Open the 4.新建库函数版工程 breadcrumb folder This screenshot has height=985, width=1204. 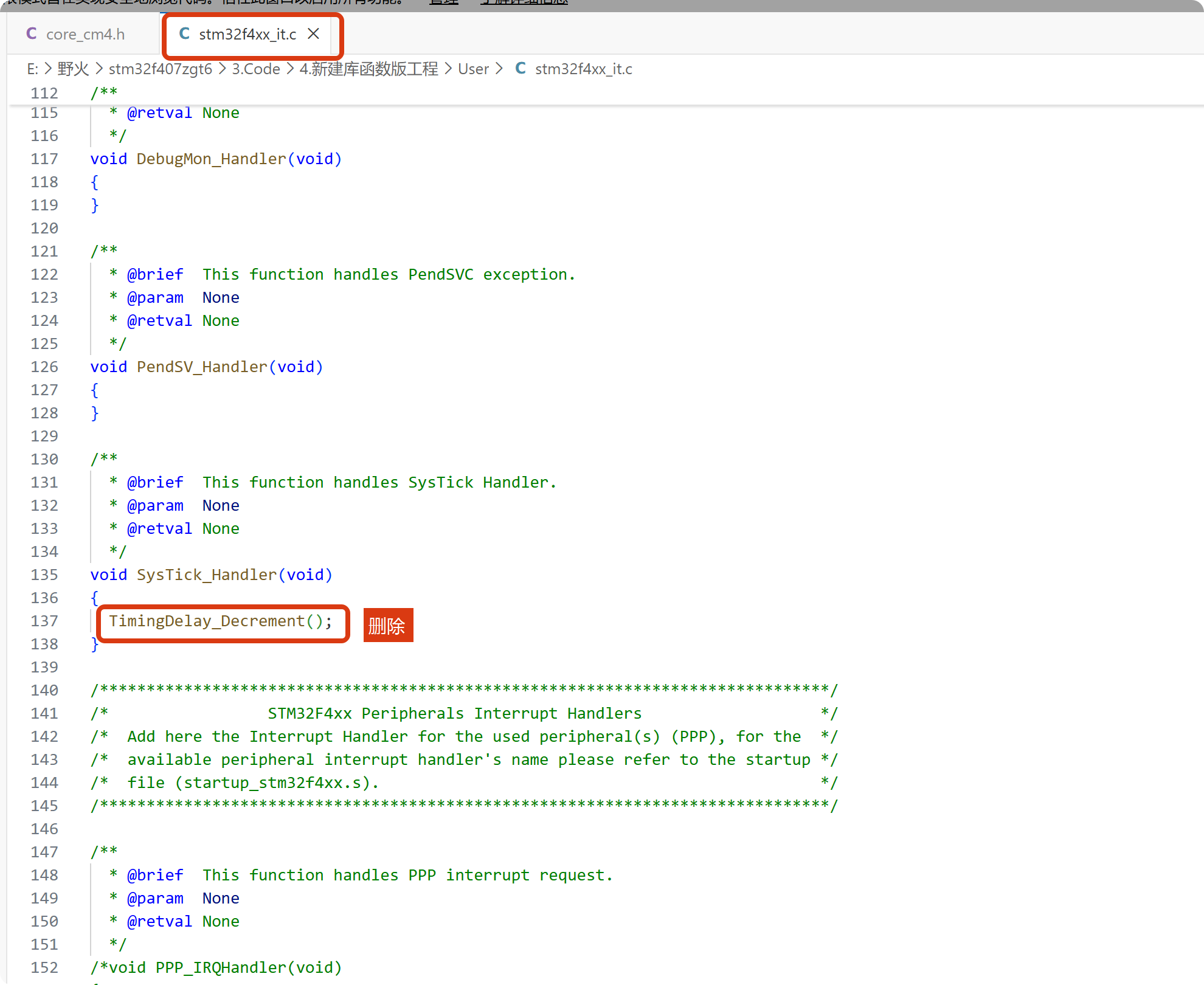click(x=368, y=69)
